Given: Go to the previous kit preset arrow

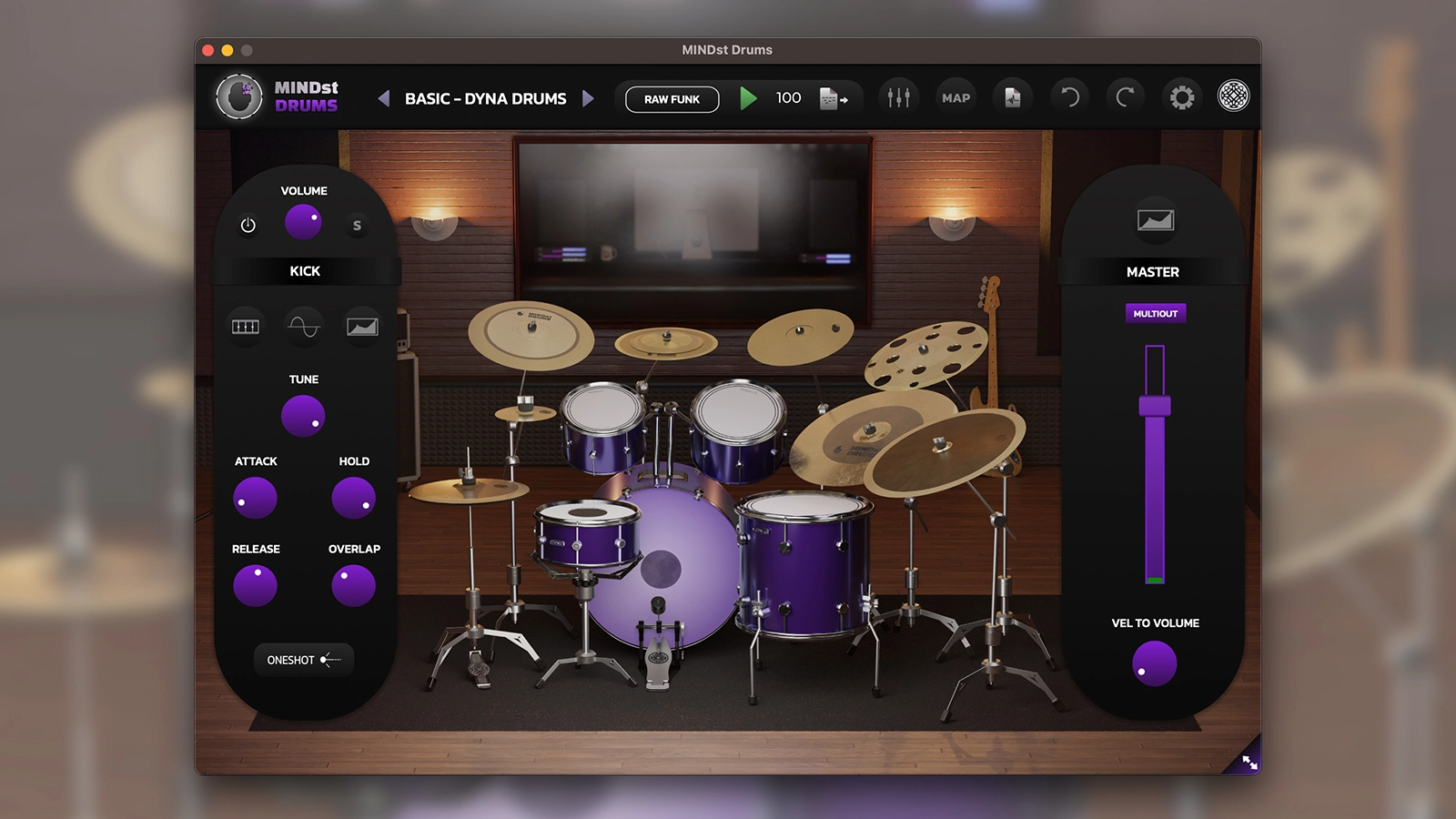Looking at the screenshot, I should pyautogui.click(x=384, y=98).
